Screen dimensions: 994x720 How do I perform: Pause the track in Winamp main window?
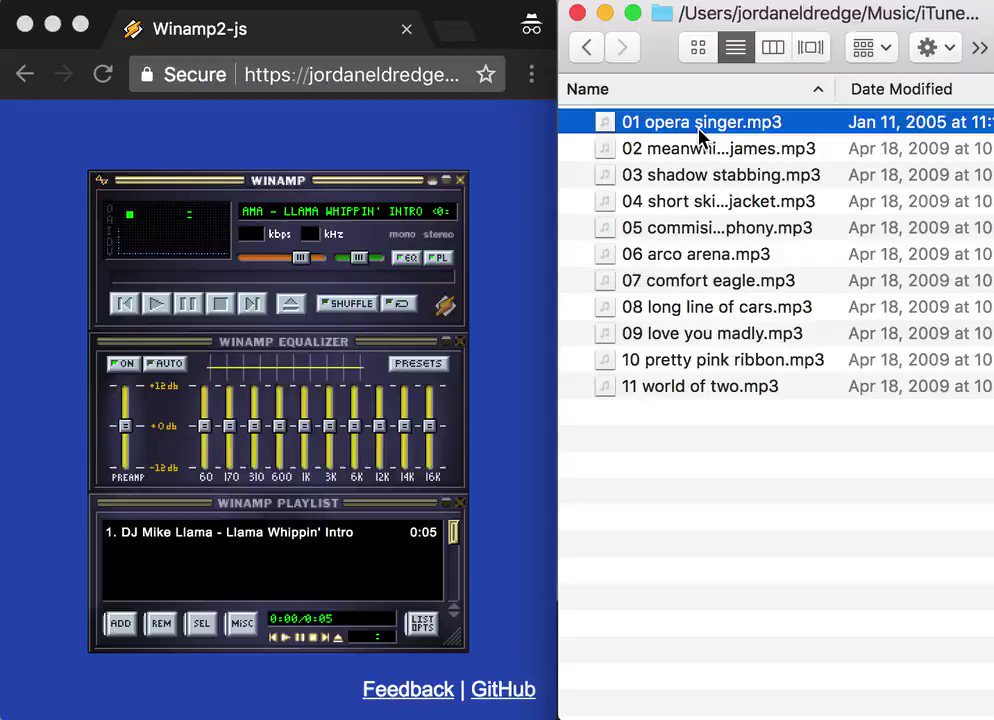tap(188, 304)
